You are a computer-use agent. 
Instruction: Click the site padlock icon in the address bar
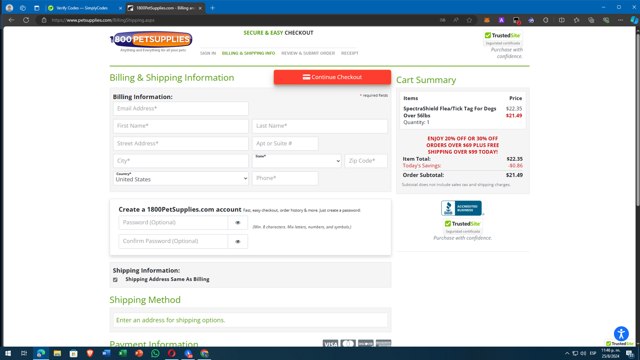(44, 20)
